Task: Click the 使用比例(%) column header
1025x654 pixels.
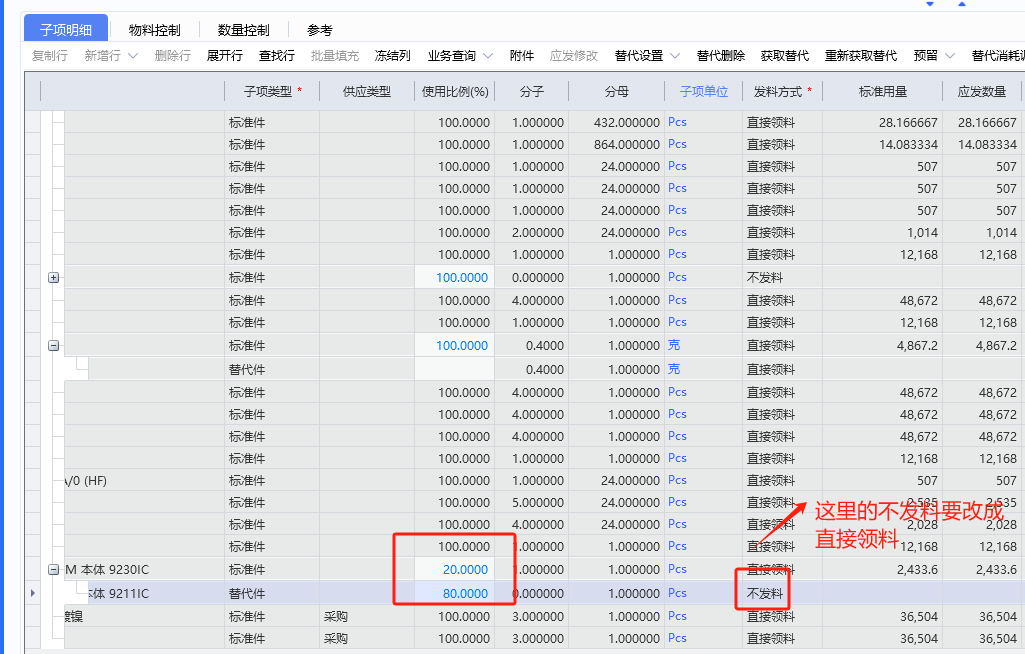Action: (x=455, y=92)
